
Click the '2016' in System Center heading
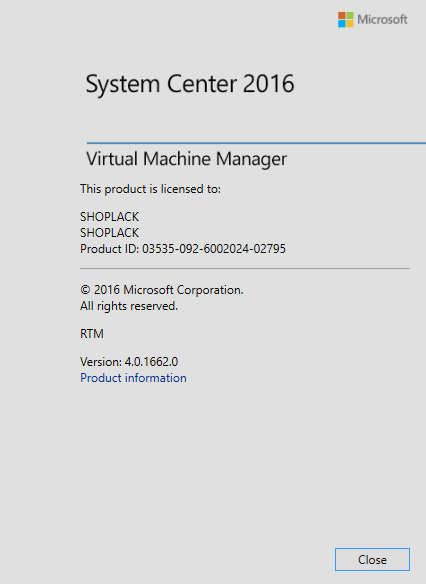click(268, 83)
